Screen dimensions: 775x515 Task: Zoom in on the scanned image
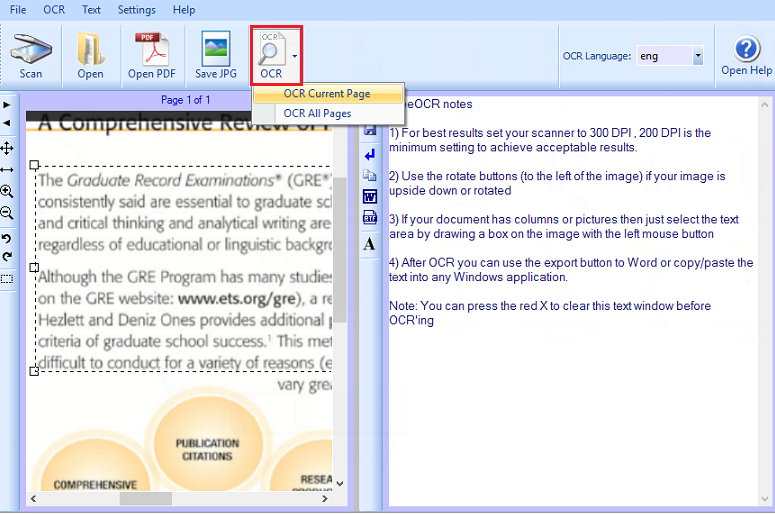pos(7,191)
